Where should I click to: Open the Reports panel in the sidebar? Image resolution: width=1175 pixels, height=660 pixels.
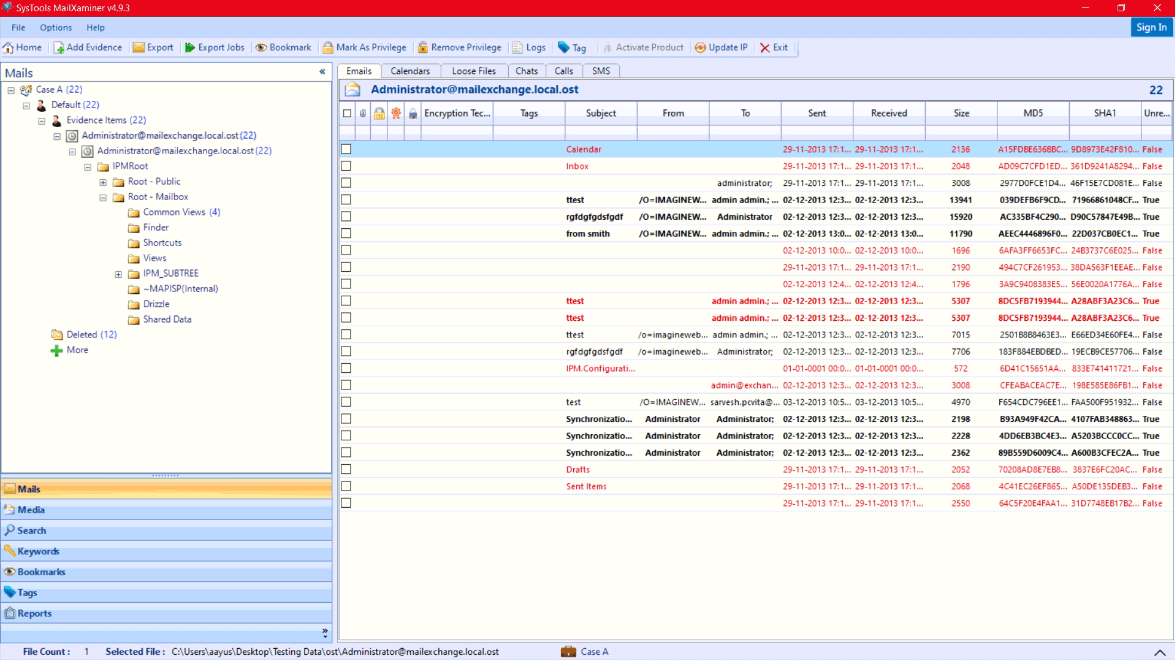pyautogui.click(x=166, y=614)
